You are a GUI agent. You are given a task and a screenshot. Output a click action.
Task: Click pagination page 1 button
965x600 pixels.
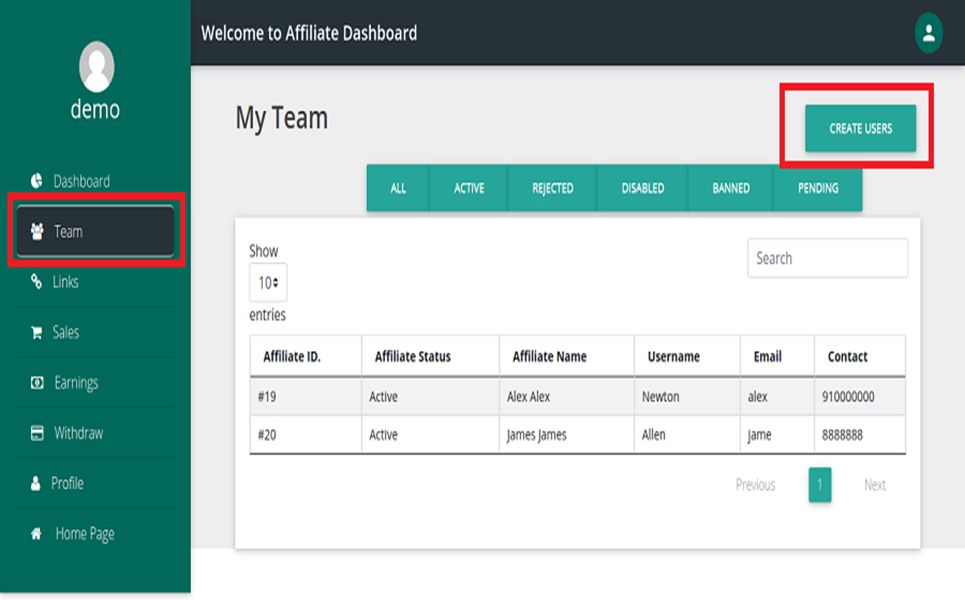820,485
